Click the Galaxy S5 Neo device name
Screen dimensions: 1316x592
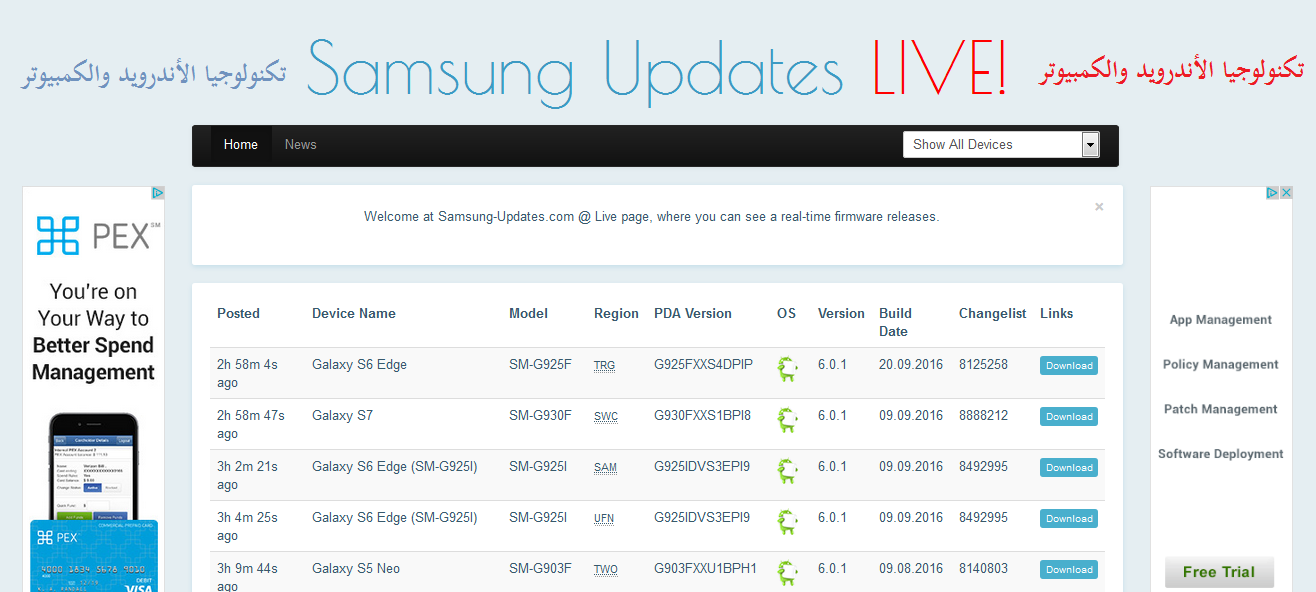click(x=356, y=568)
